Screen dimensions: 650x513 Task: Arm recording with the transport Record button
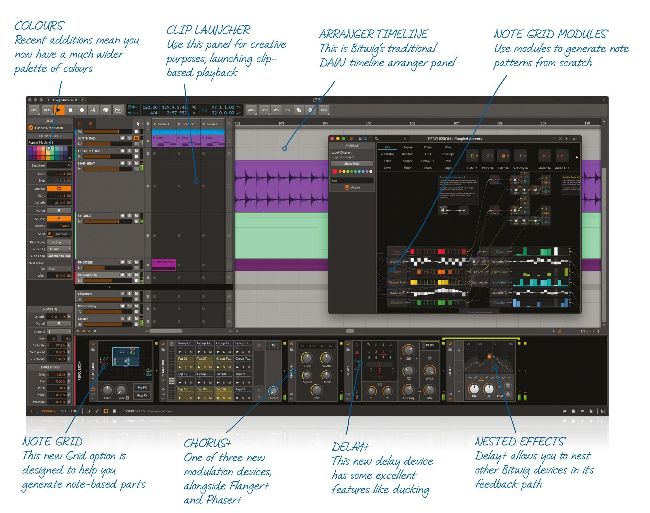(x=82, y=110)
